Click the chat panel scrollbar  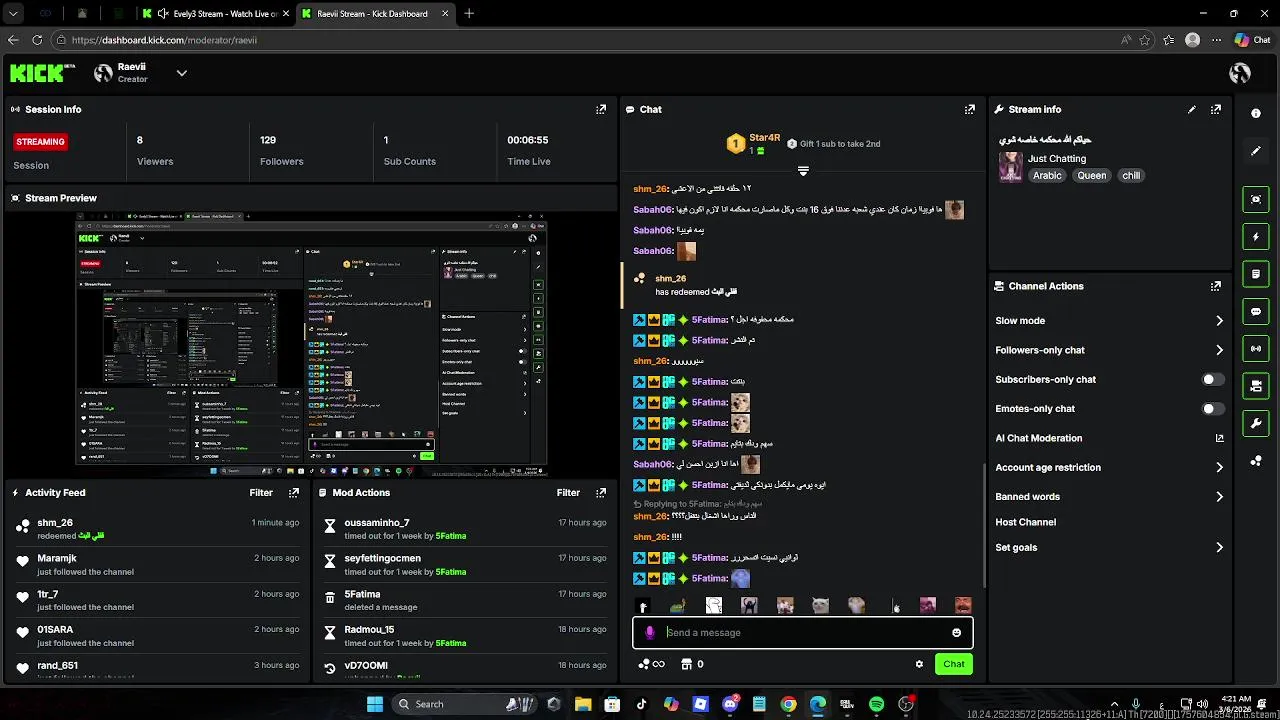(985, 524)
